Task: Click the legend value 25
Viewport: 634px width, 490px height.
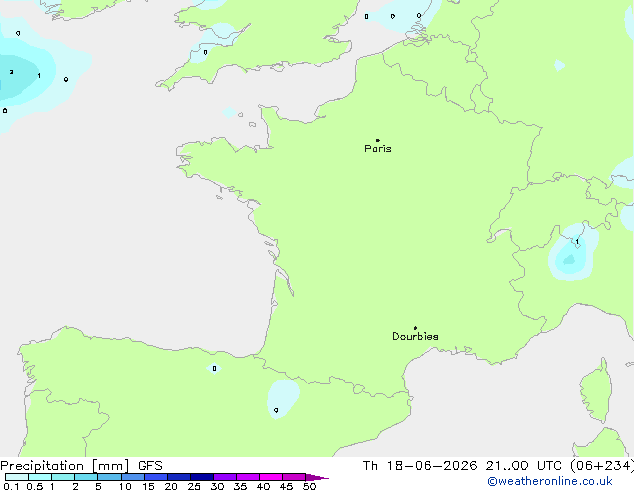Action: [x=194, y=486]
